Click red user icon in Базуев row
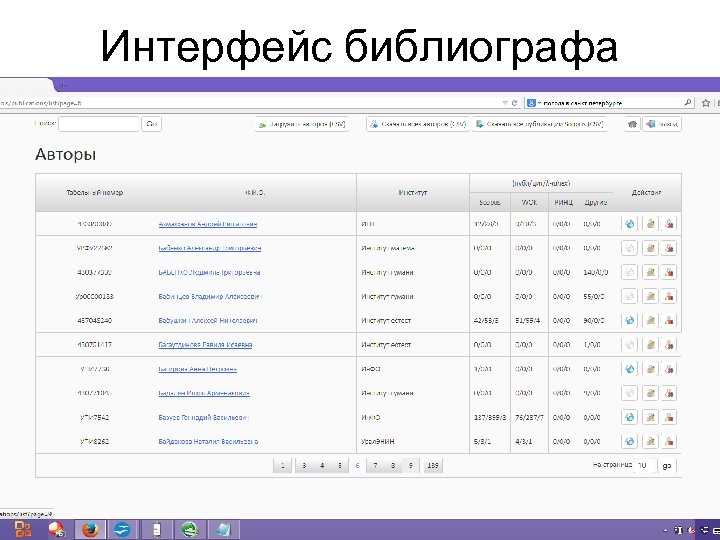The width and height of the screenshot is (720, 540). 669,417
